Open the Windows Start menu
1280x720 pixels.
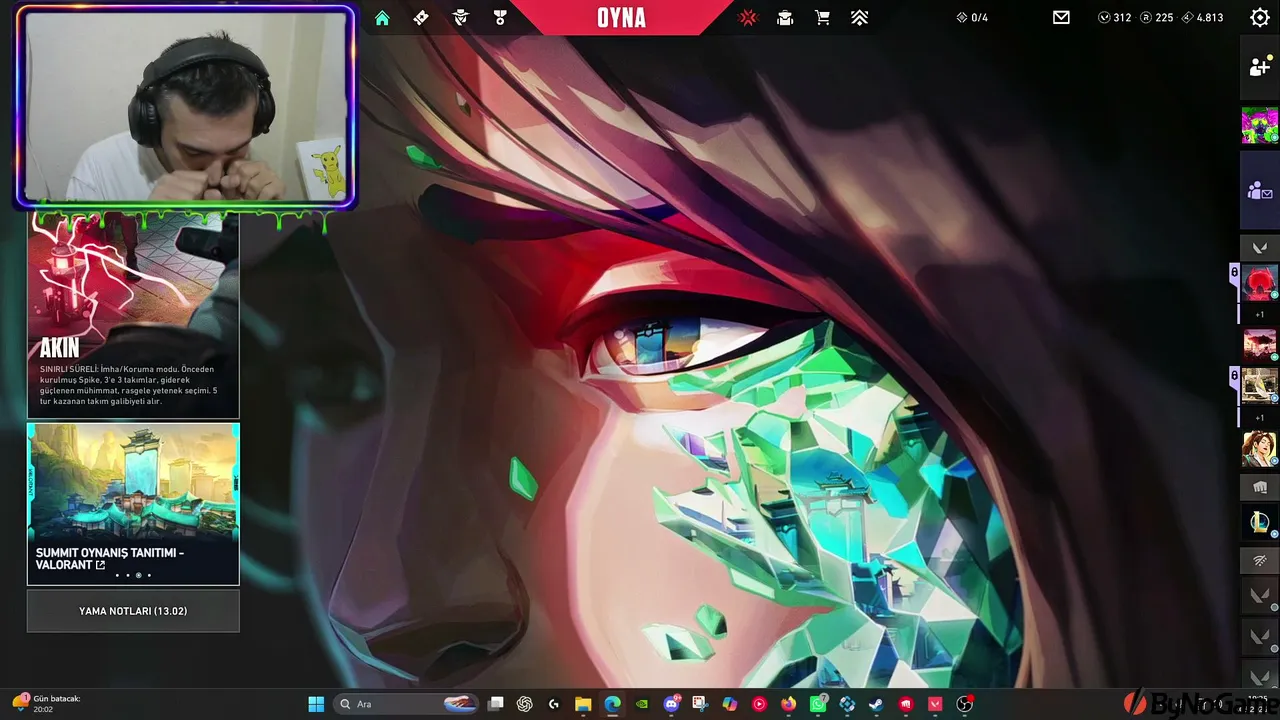[316, 704]
